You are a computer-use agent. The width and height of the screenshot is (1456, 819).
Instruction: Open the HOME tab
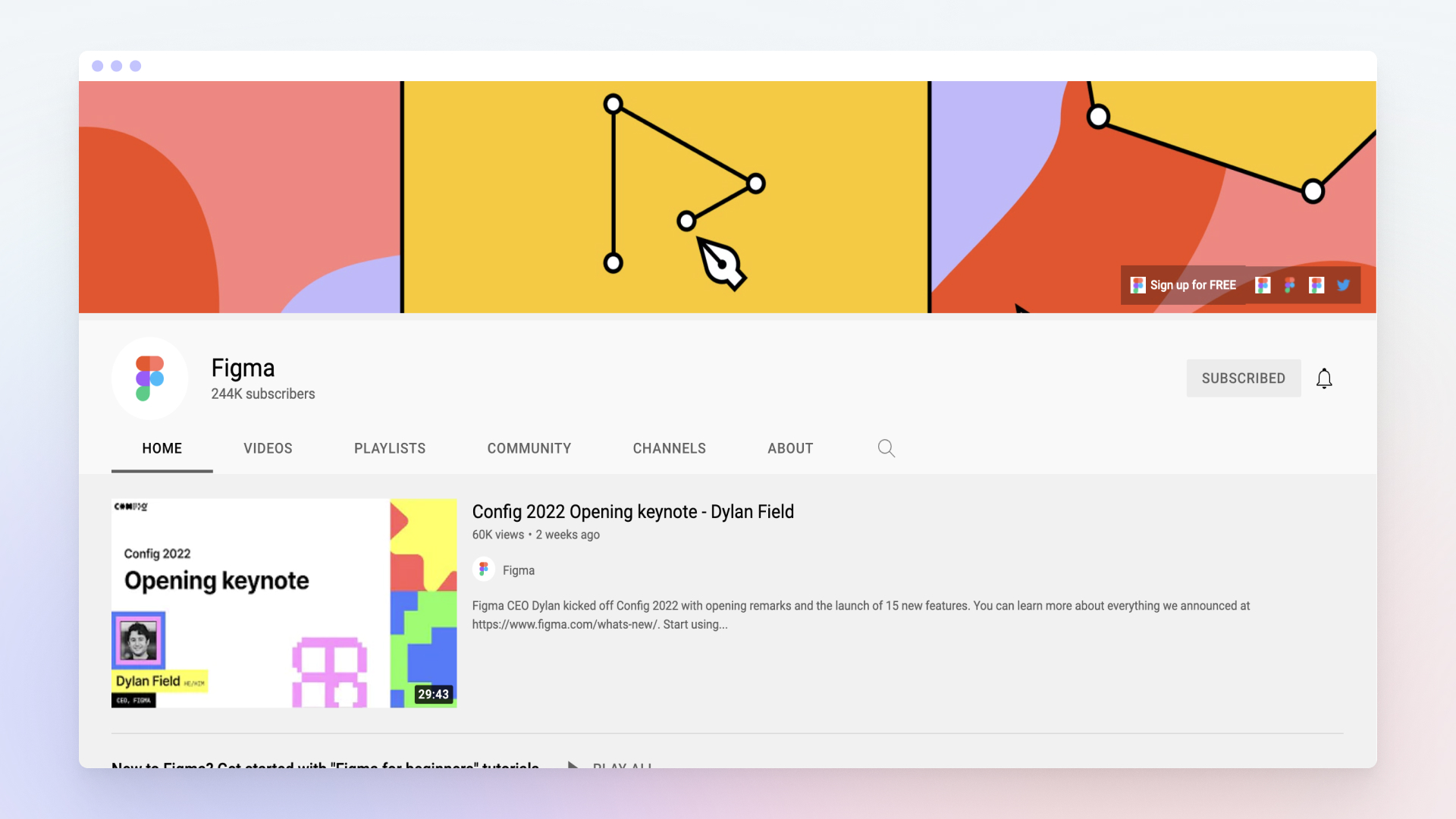tap(162, 448)
